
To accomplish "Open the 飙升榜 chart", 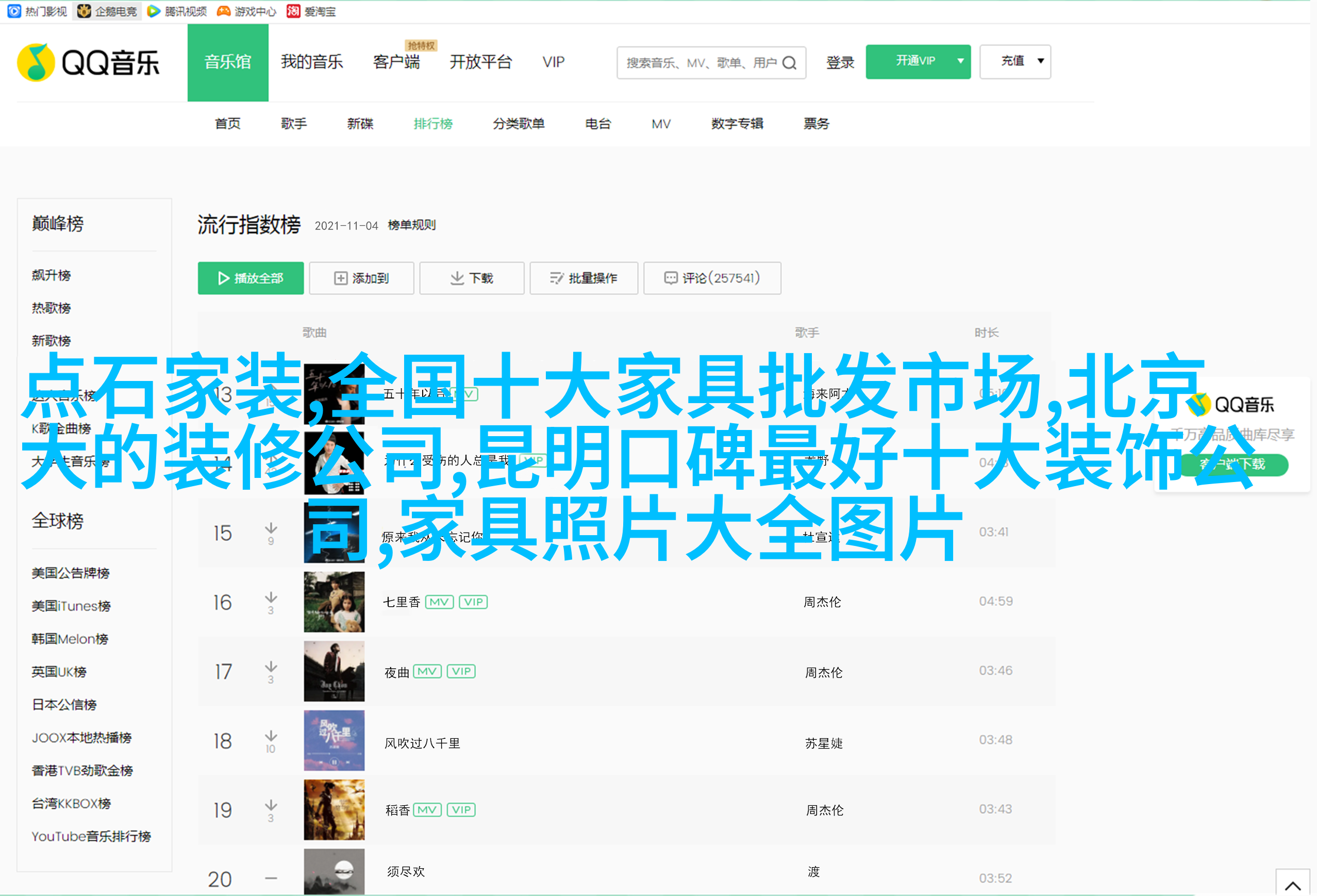I will (51, 275).
